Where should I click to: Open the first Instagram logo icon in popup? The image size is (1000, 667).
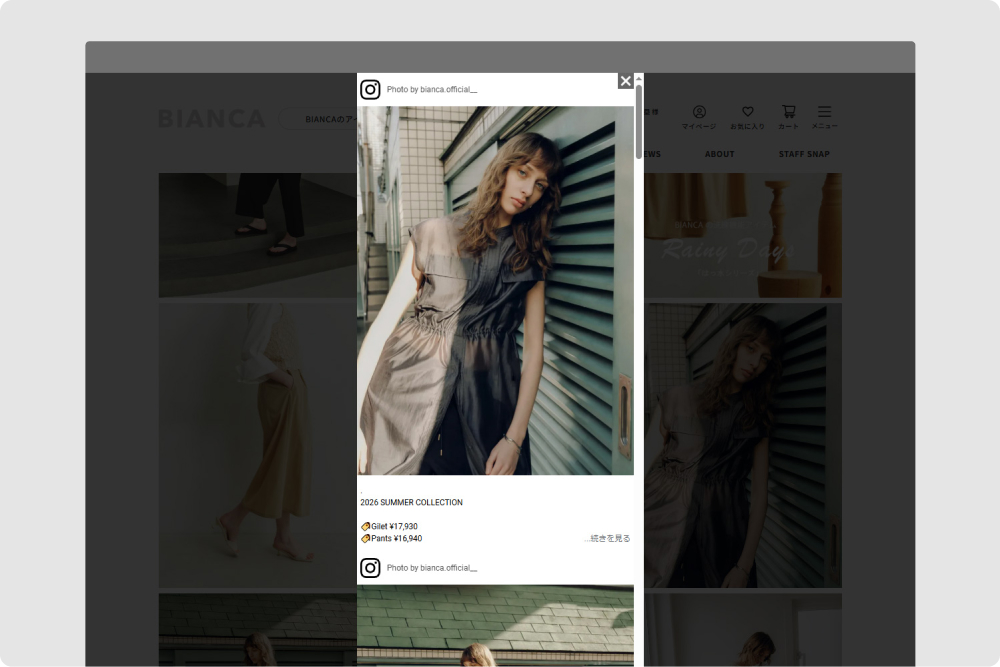(370, 89)
